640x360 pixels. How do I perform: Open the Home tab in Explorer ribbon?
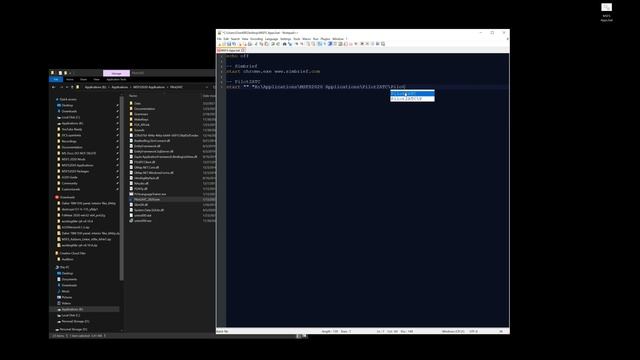click(70, 79)
